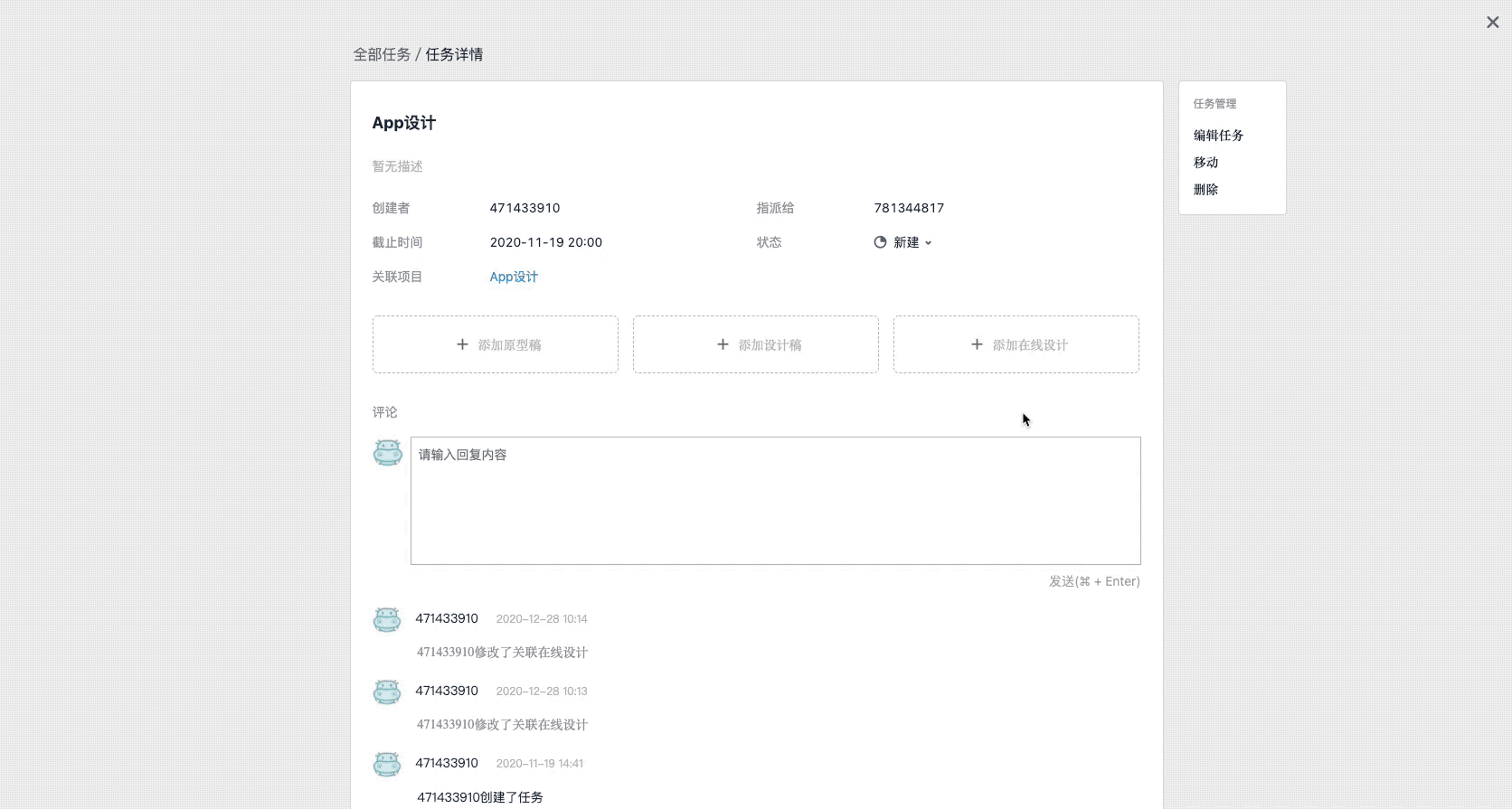
Task: Click 471433910创建了任务 comment text
Action: (480, 797)
